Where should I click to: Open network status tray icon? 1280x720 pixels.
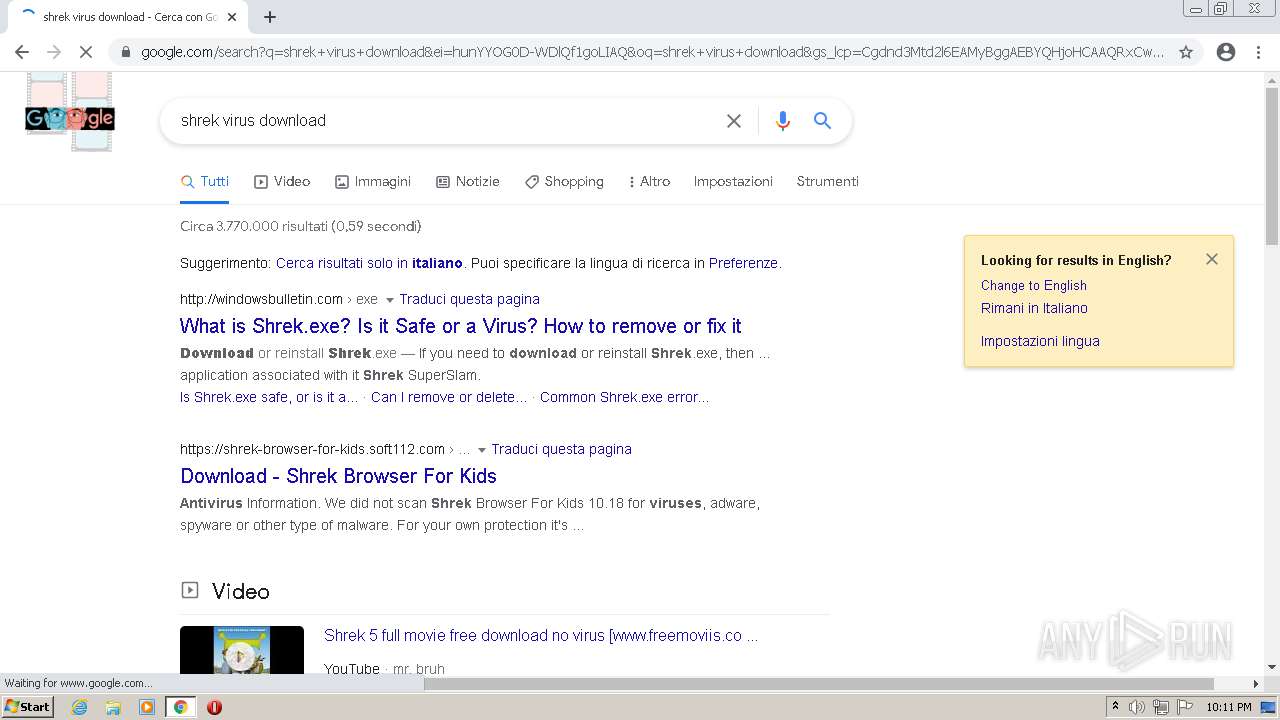[x=1161, y=707]
